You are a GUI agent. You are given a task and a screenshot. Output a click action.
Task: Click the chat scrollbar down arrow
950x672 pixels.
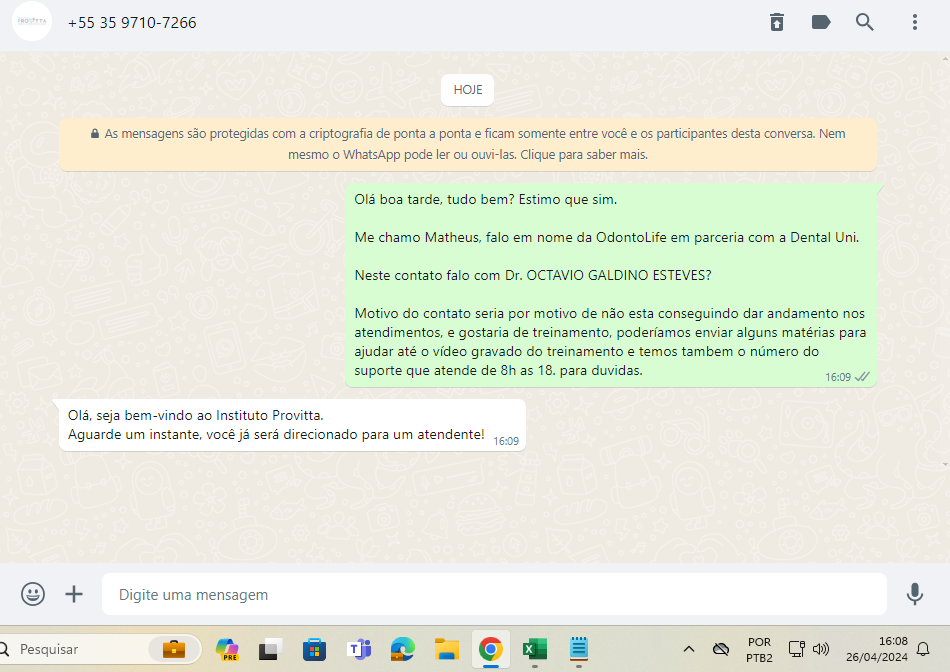(946, 464)
